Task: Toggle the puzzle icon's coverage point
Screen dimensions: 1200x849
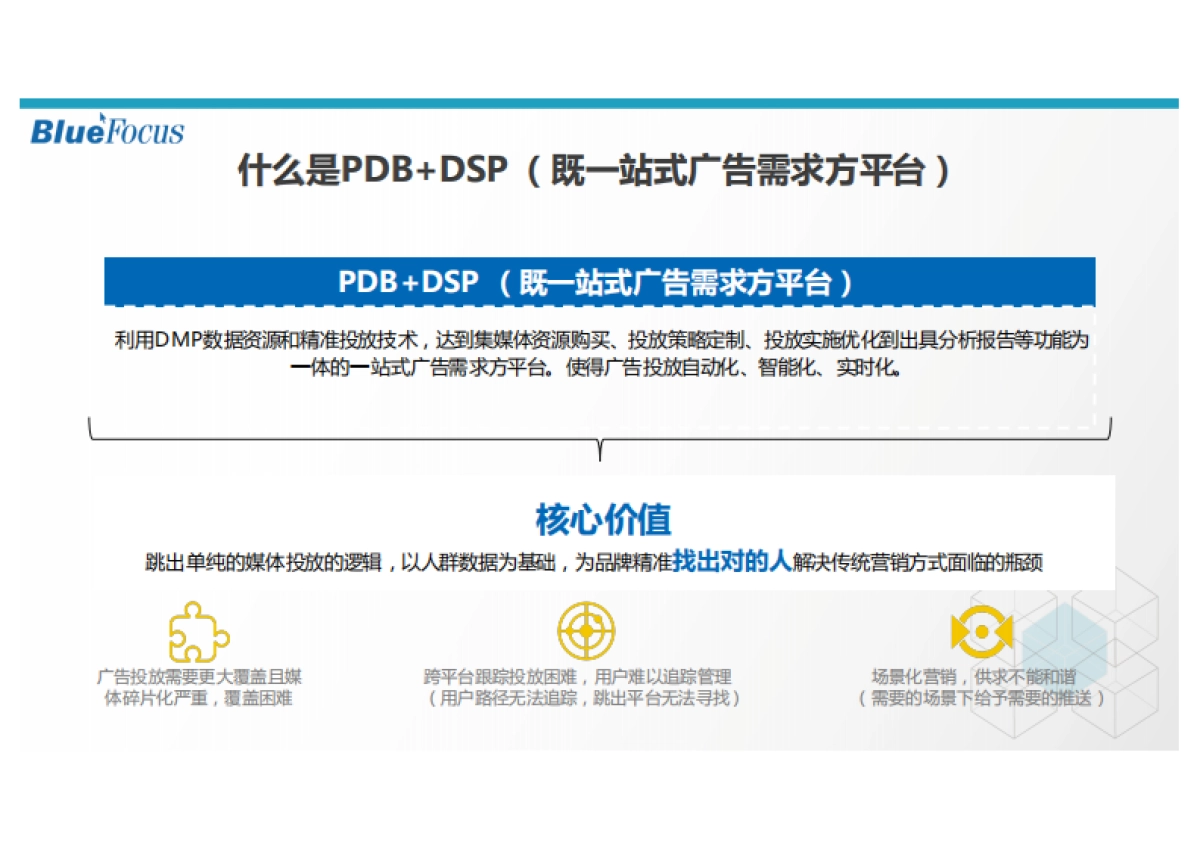Action: coord(195,632)
